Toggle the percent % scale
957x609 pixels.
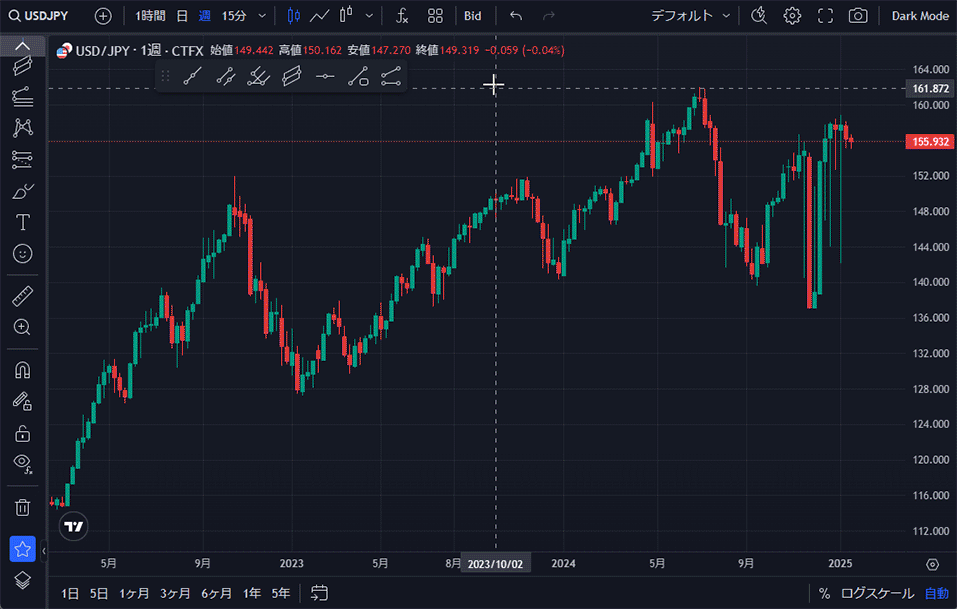click(x=825, y=593)
